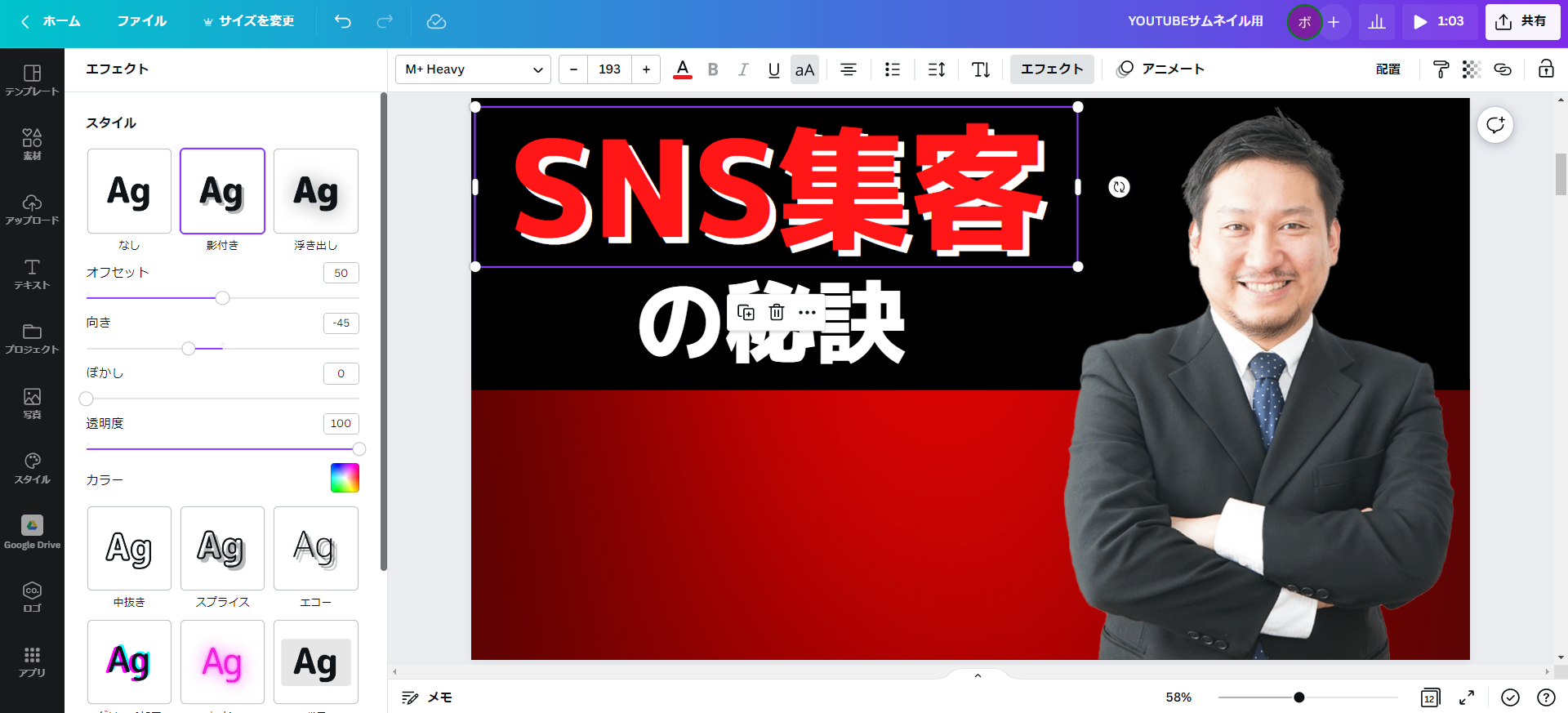
Task: Open the text color picker icon
Action: 683,69
